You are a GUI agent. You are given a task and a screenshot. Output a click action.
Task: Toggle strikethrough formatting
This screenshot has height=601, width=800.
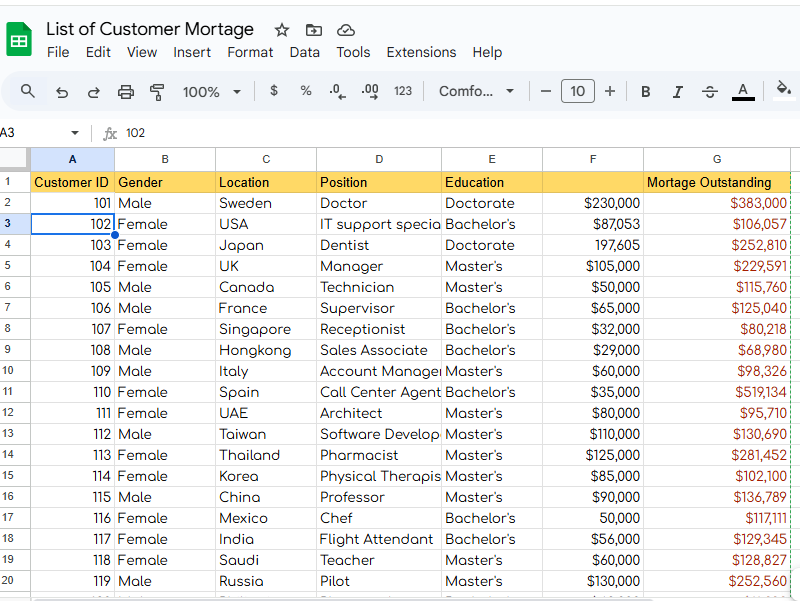tap(710, 92)
